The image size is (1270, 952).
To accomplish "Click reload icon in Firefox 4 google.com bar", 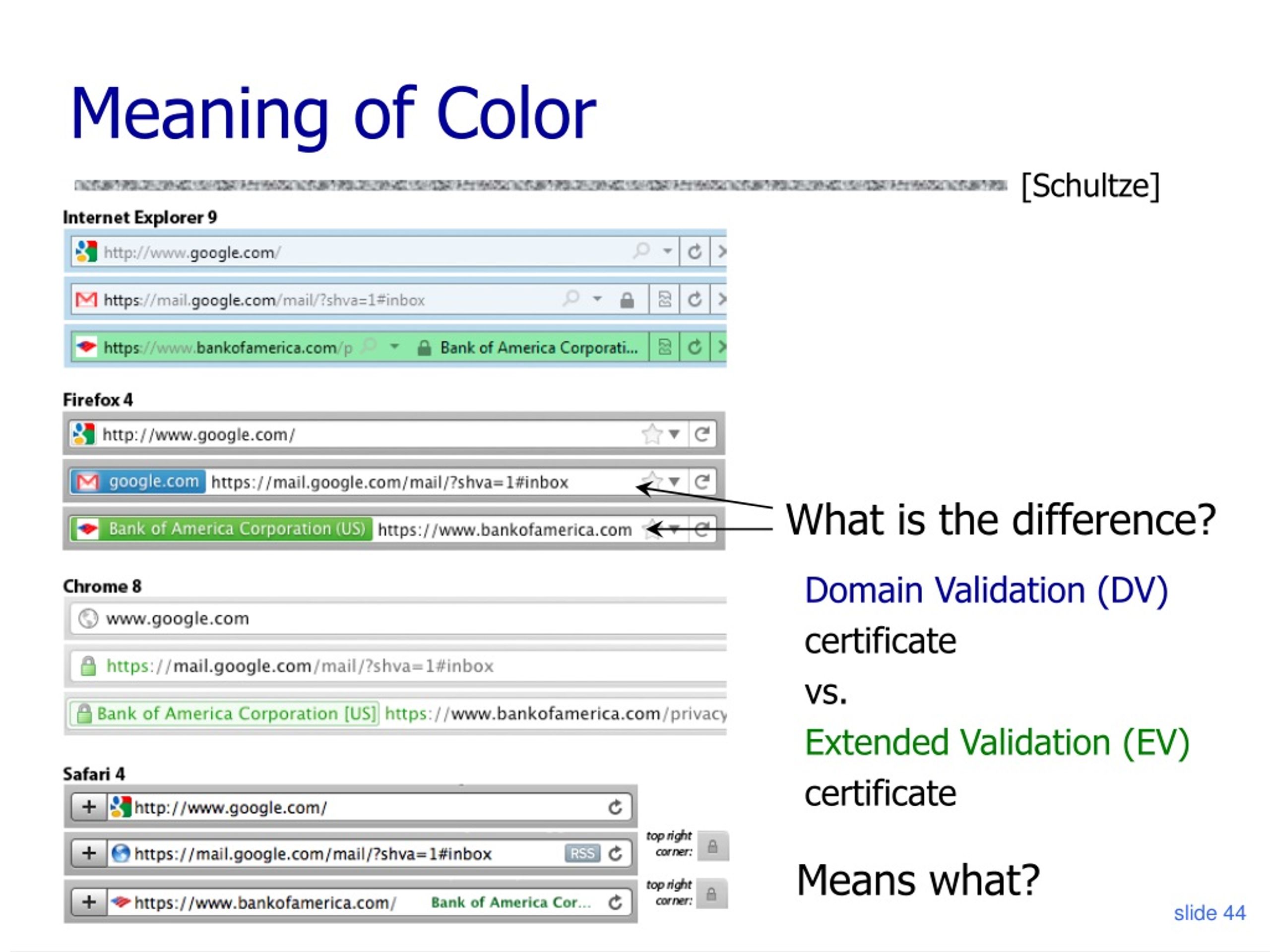I will (x=701, y=434).
